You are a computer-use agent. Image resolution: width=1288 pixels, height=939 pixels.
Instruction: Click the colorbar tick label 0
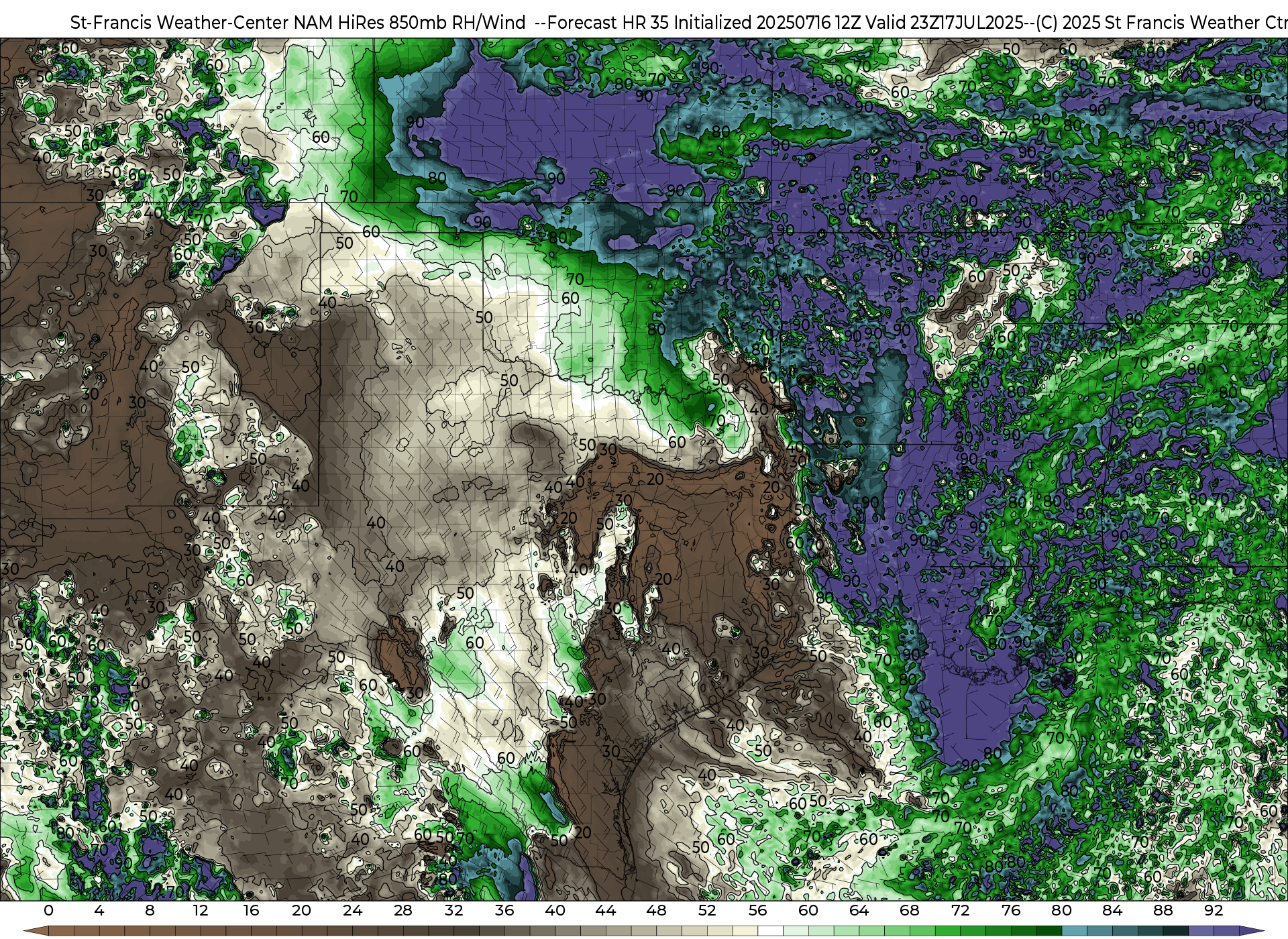(48, 910)
